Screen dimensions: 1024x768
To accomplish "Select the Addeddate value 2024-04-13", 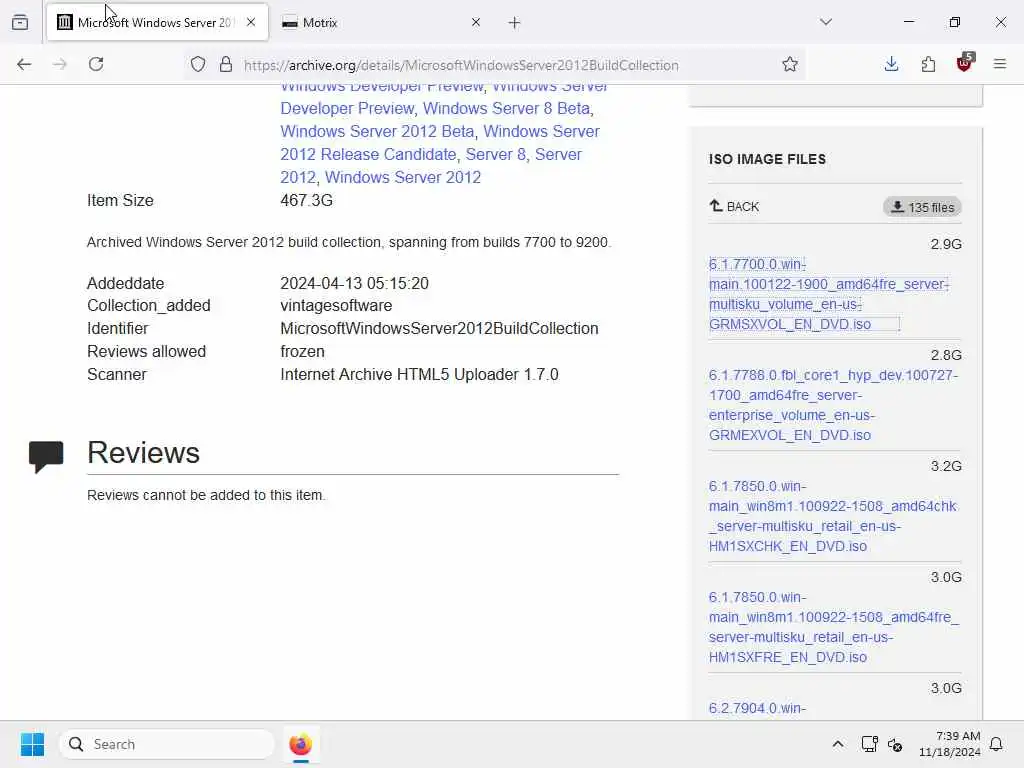I will (x=355, y=283).
